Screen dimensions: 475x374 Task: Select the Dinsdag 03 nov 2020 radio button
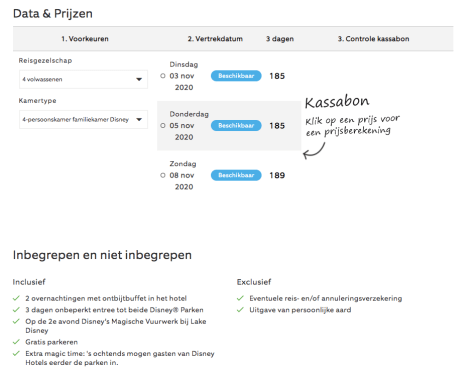[163, 76]
